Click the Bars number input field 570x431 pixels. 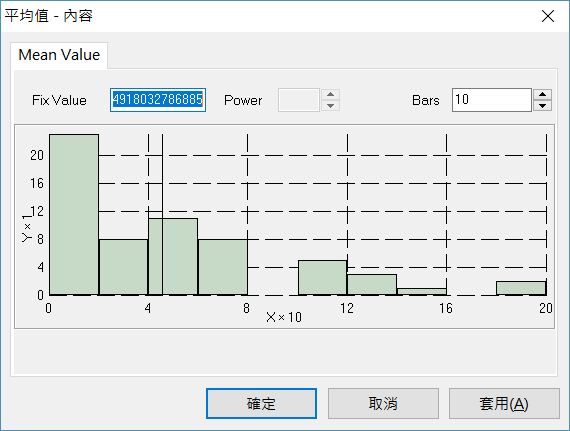click(x=492, y=100)
